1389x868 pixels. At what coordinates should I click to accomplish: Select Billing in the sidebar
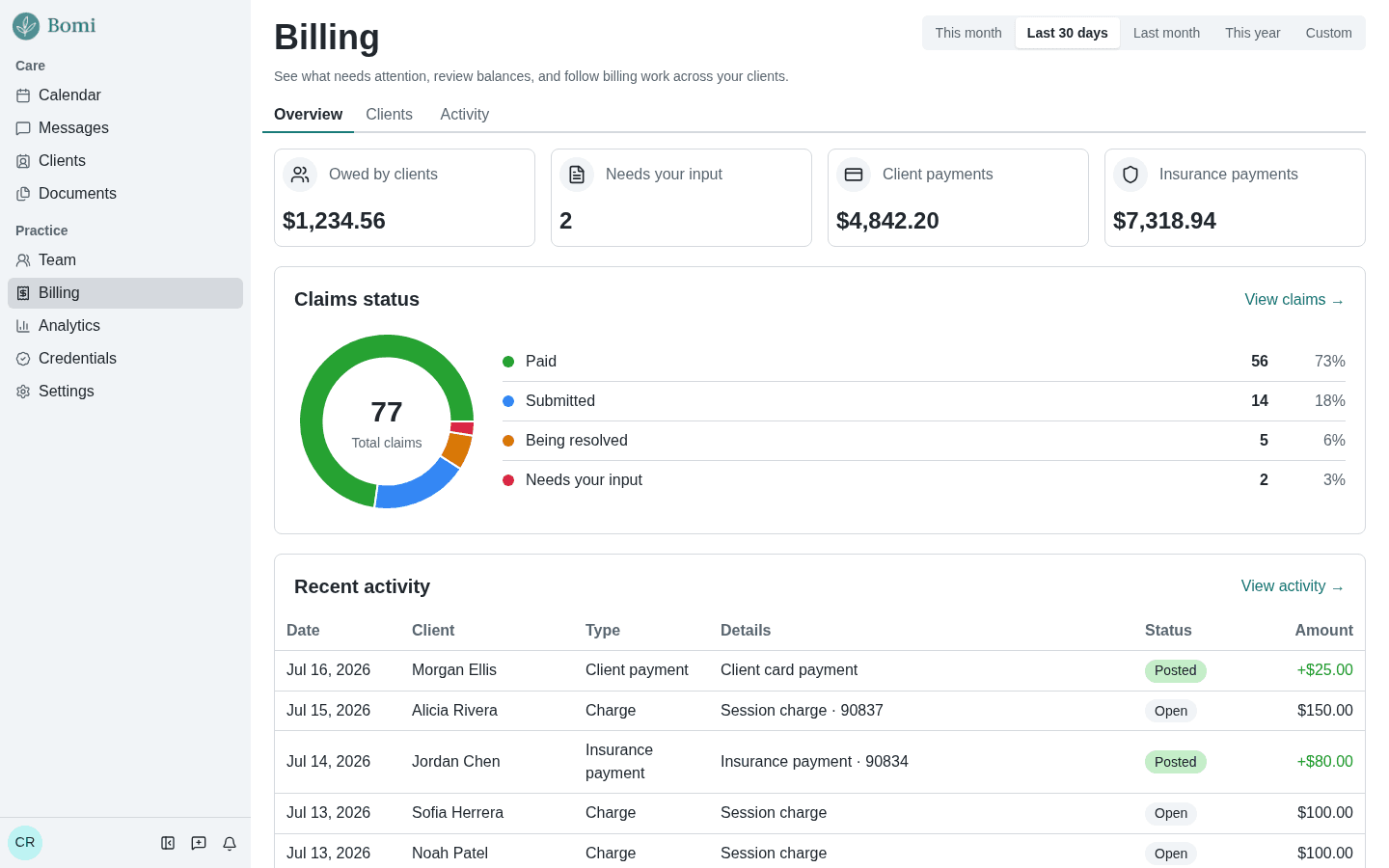click(x=125, y=293)
